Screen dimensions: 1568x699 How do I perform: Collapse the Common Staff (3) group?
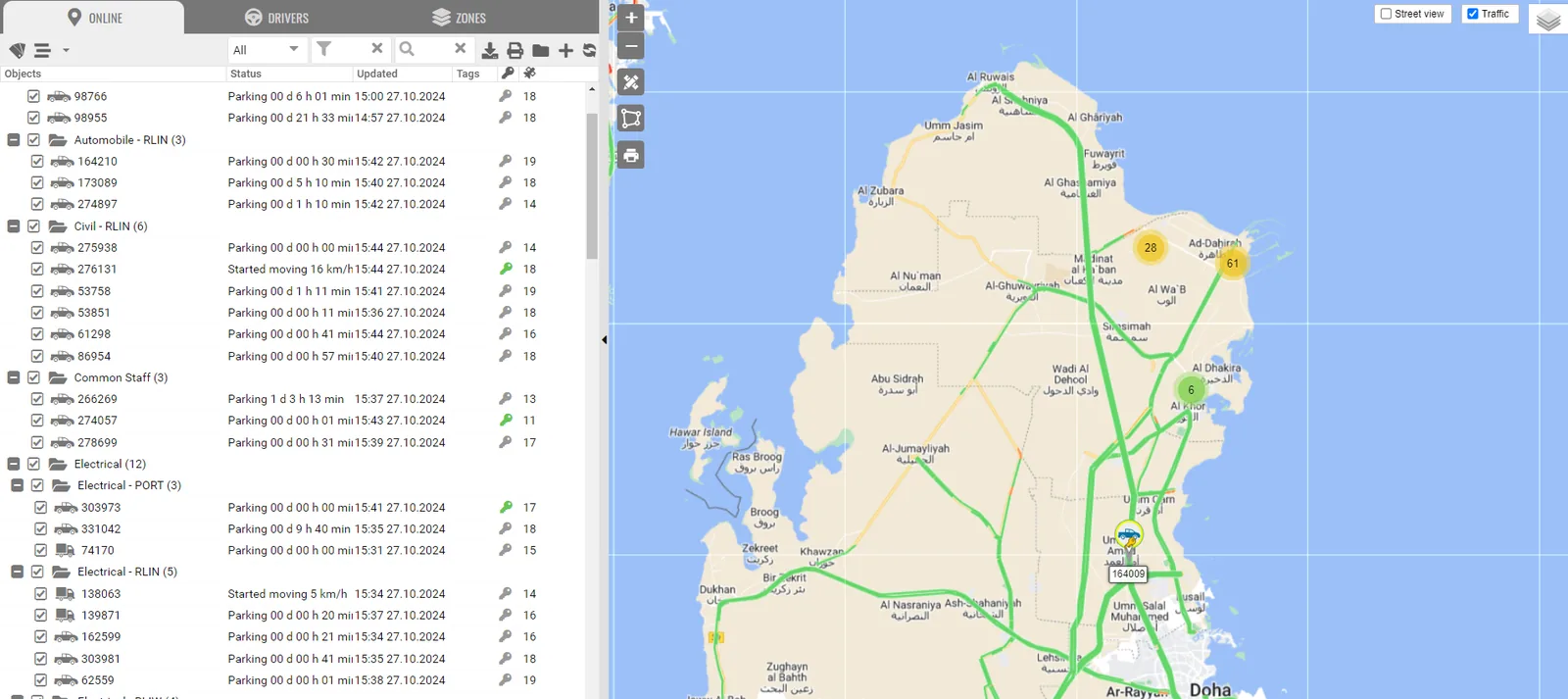coord(14,377)
